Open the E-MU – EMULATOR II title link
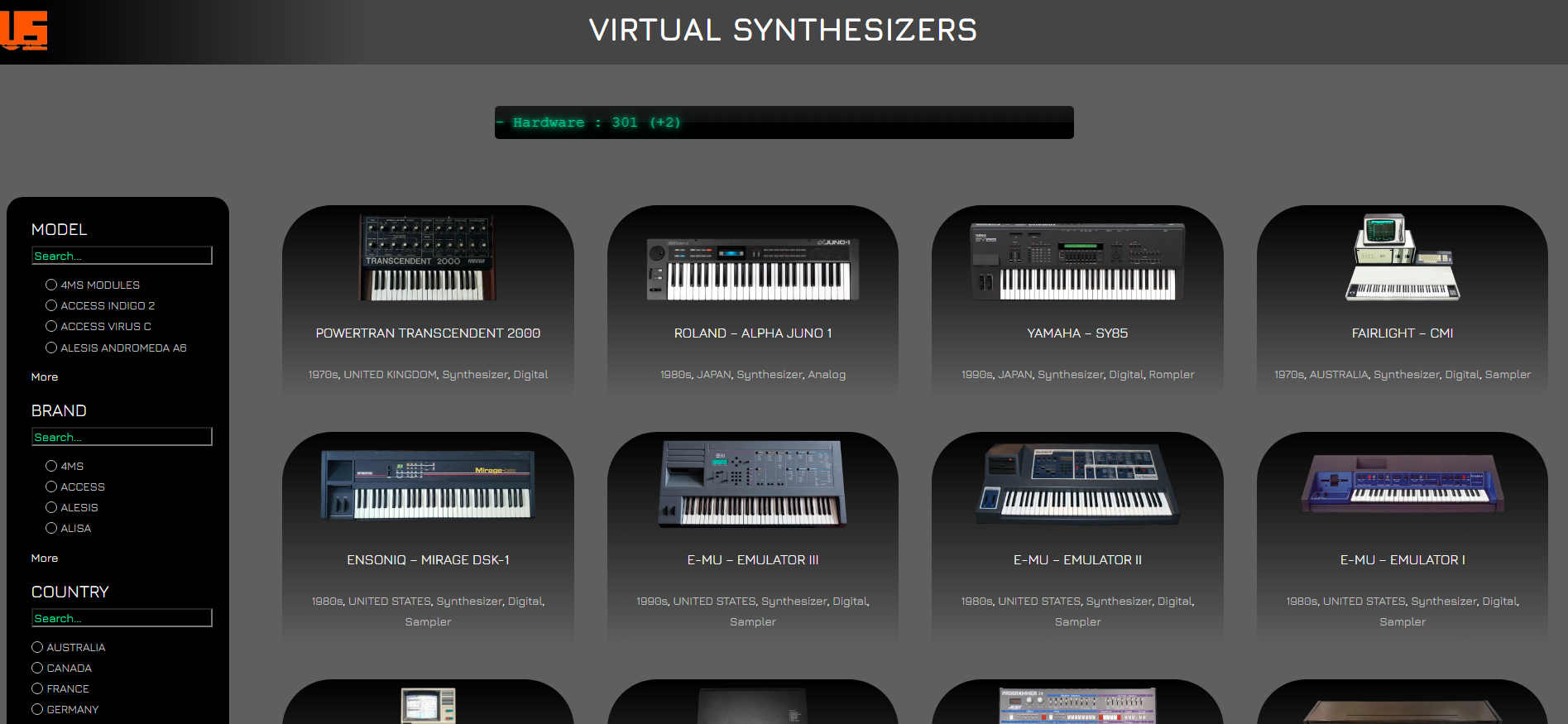Viewport: 1568px width, 724px height. [1077, 559]
